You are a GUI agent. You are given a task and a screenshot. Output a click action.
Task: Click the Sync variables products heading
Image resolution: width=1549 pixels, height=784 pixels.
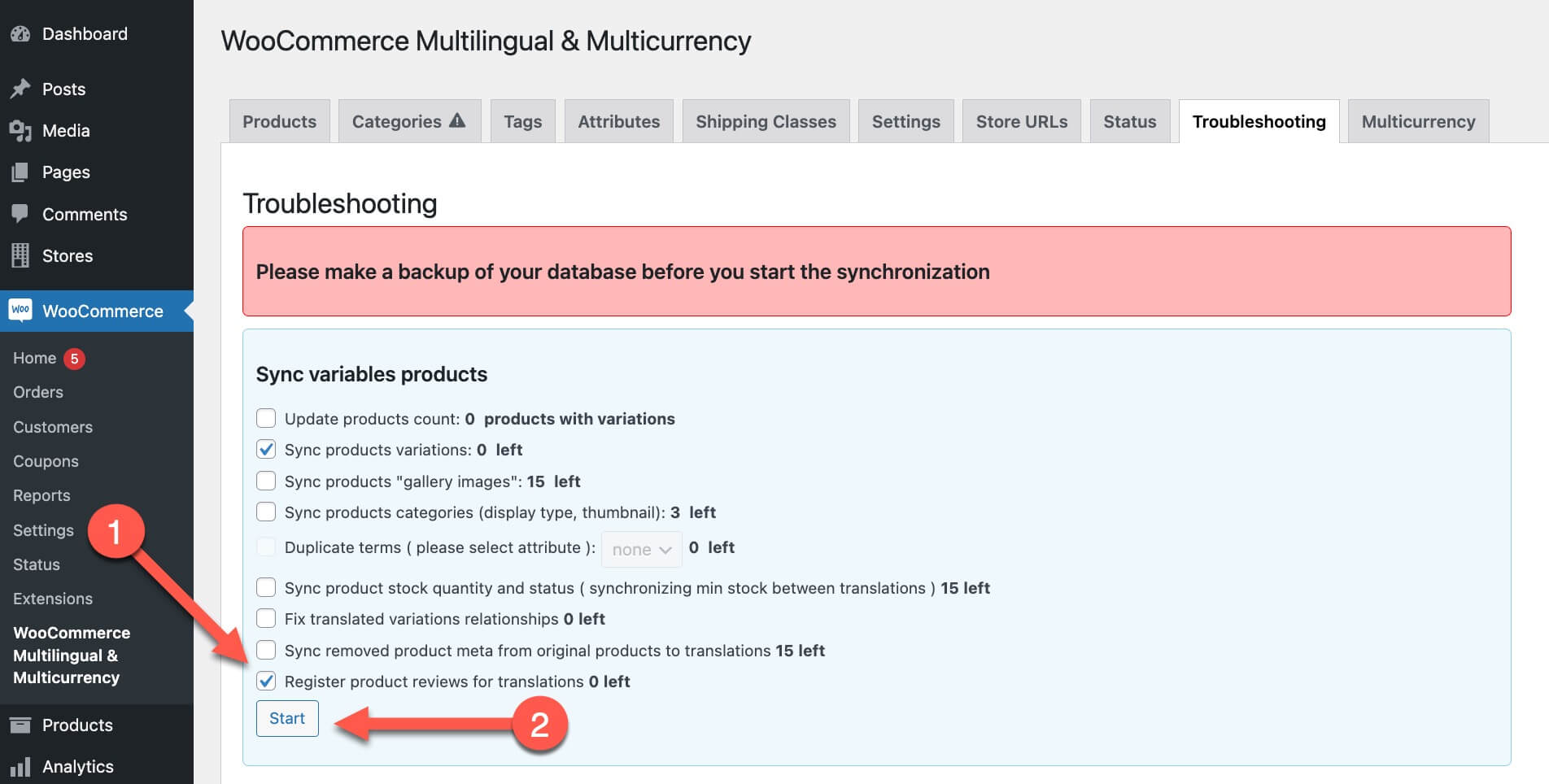tap(372, 374)
